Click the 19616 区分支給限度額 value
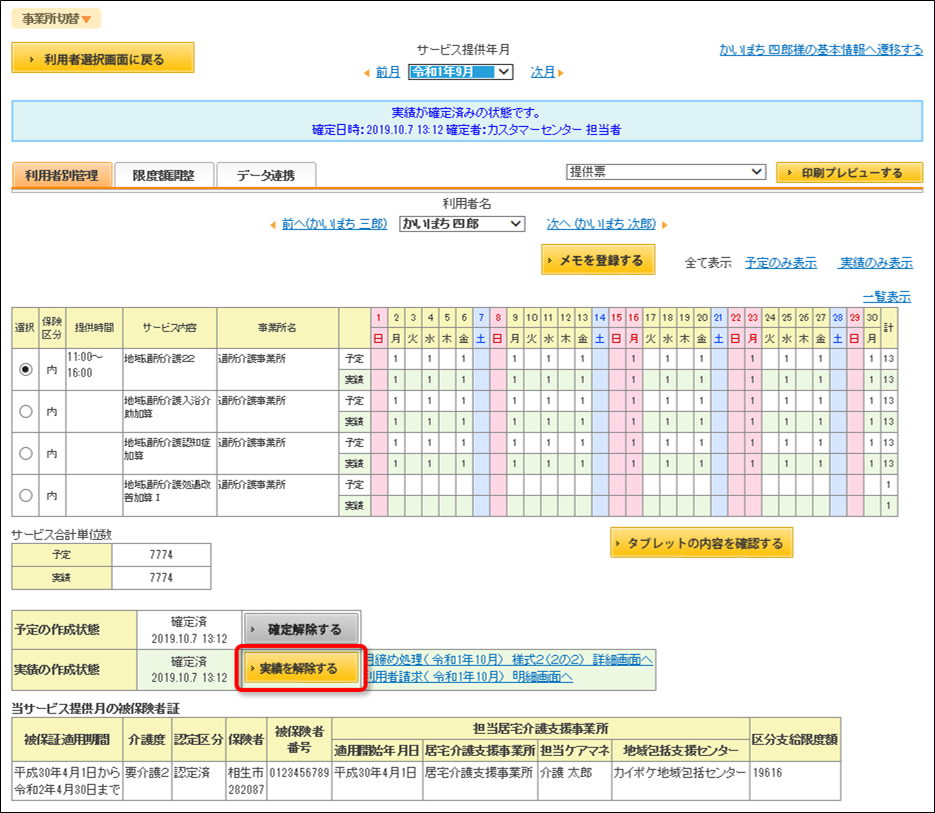The image size is (935, 813). coord(767,772)
